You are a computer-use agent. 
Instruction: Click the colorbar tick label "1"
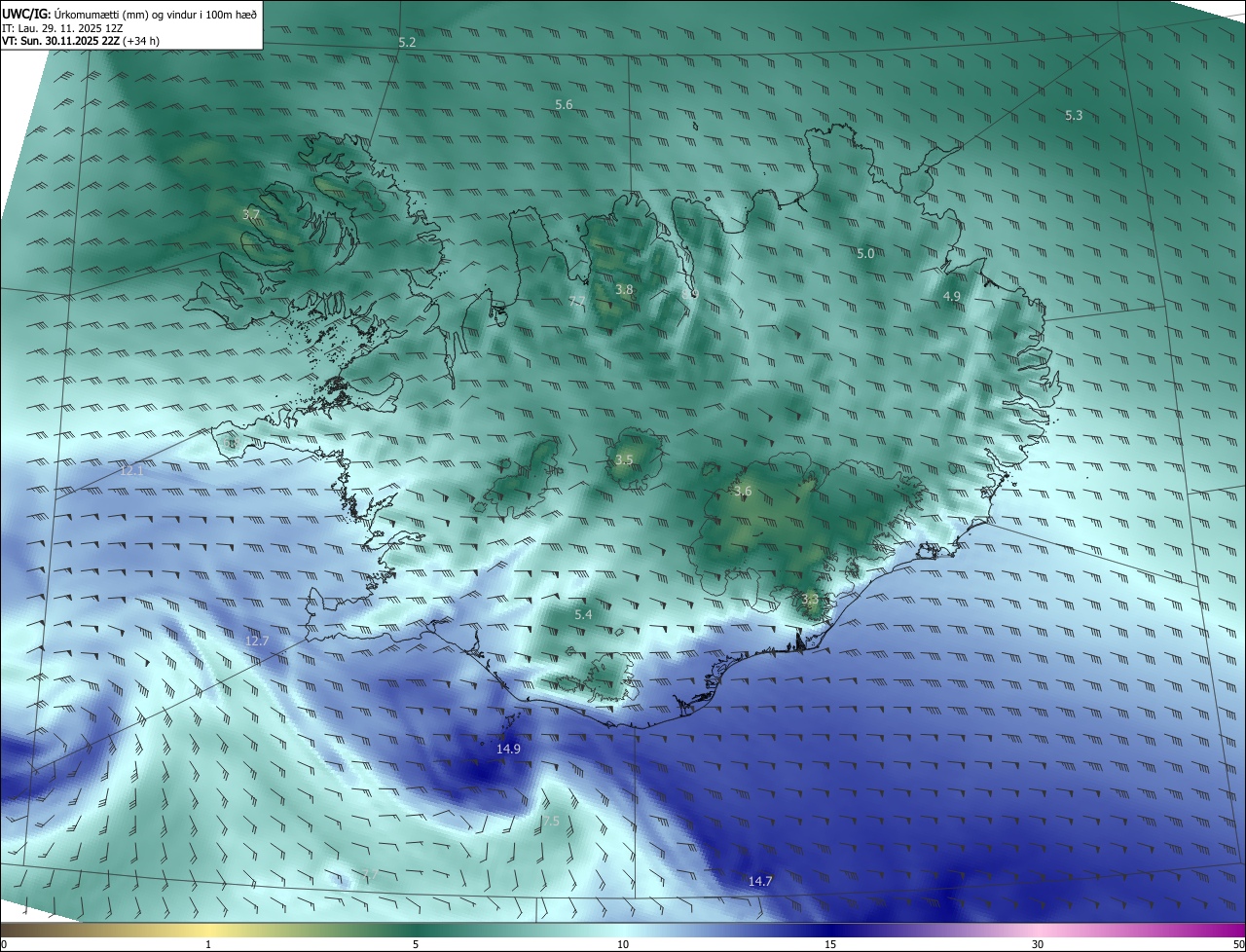208,944
